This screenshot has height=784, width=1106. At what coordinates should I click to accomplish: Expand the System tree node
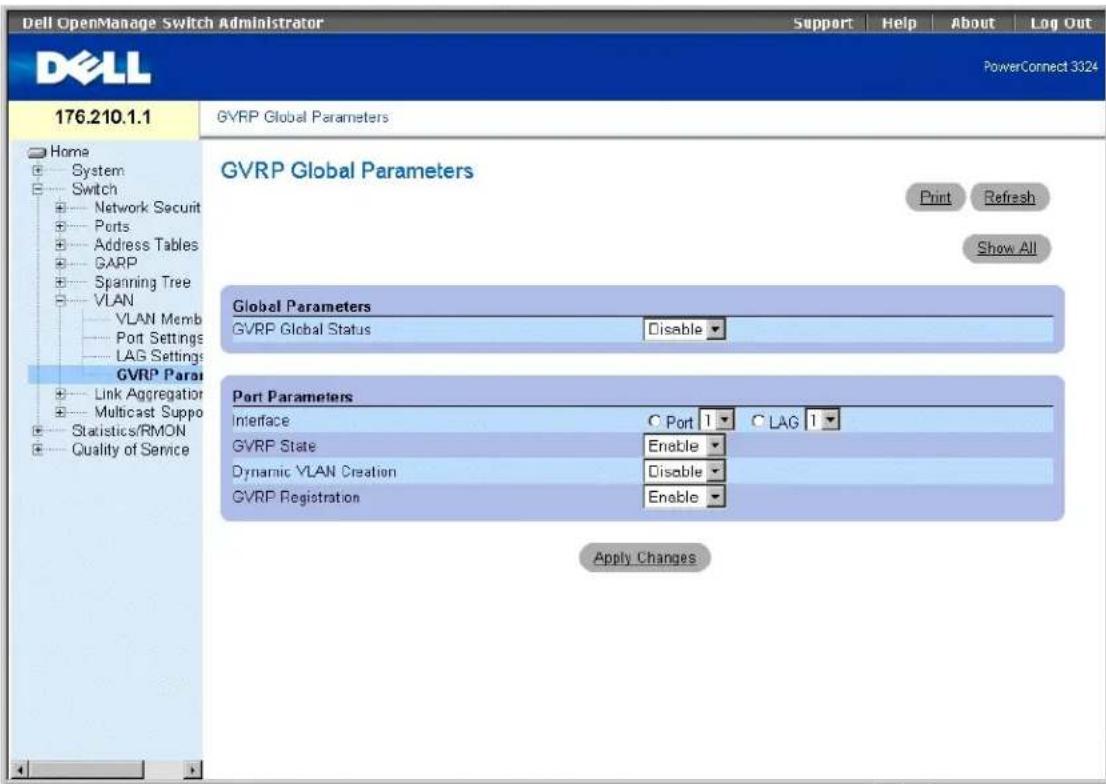pyautogui.click(x=38, y=171)
